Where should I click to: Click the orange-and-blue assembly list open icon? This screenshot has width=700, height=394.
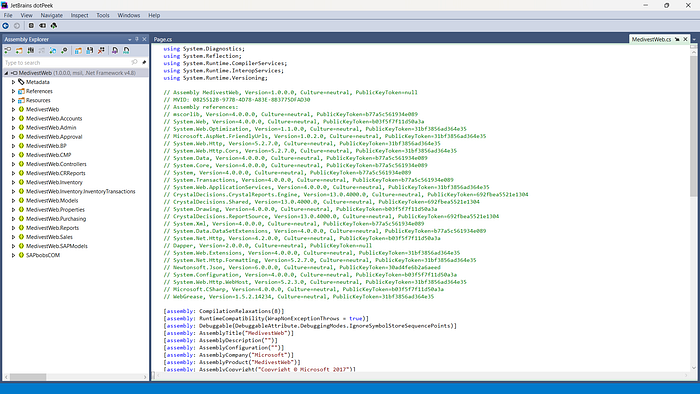[78, 50]
